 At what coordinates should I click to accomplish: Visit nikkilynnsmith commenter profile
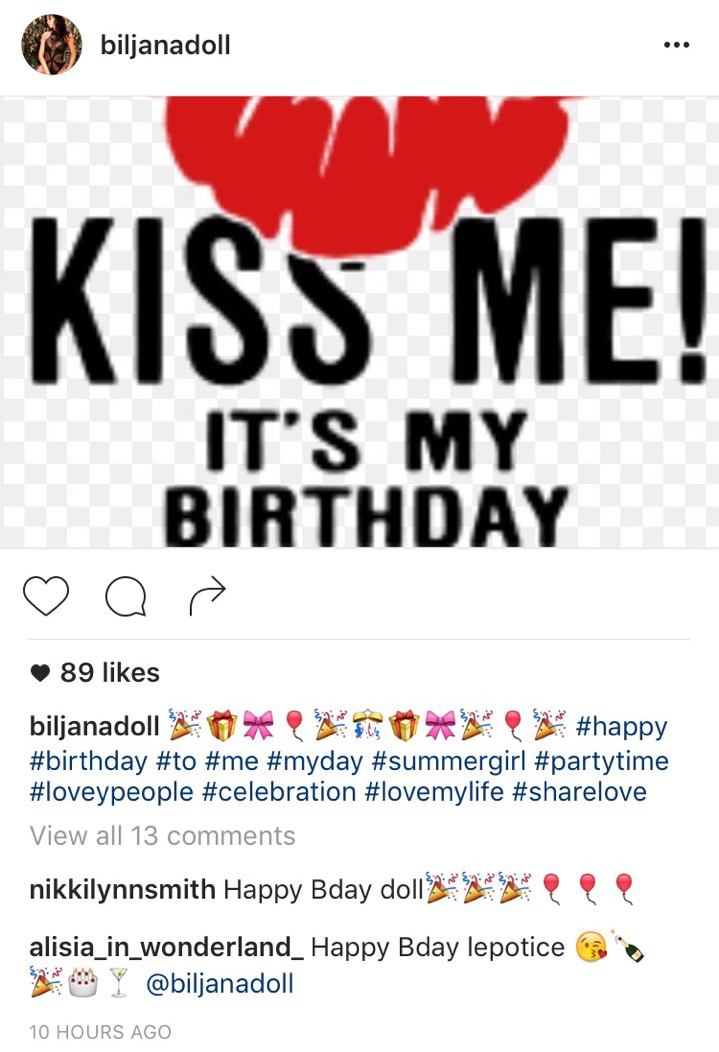pyautogui.click(x=123, y=890)
